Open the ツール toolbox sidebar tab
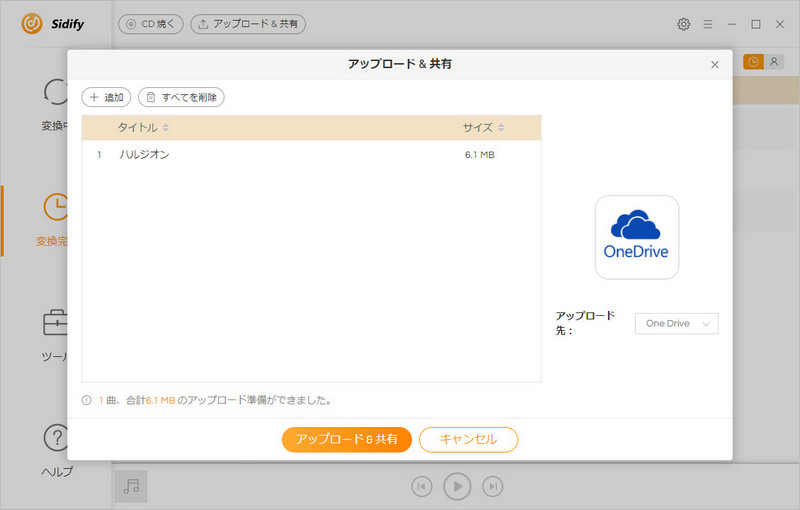Image resolution: width=800 pixels, height=510 pixels. coord(55,335)
